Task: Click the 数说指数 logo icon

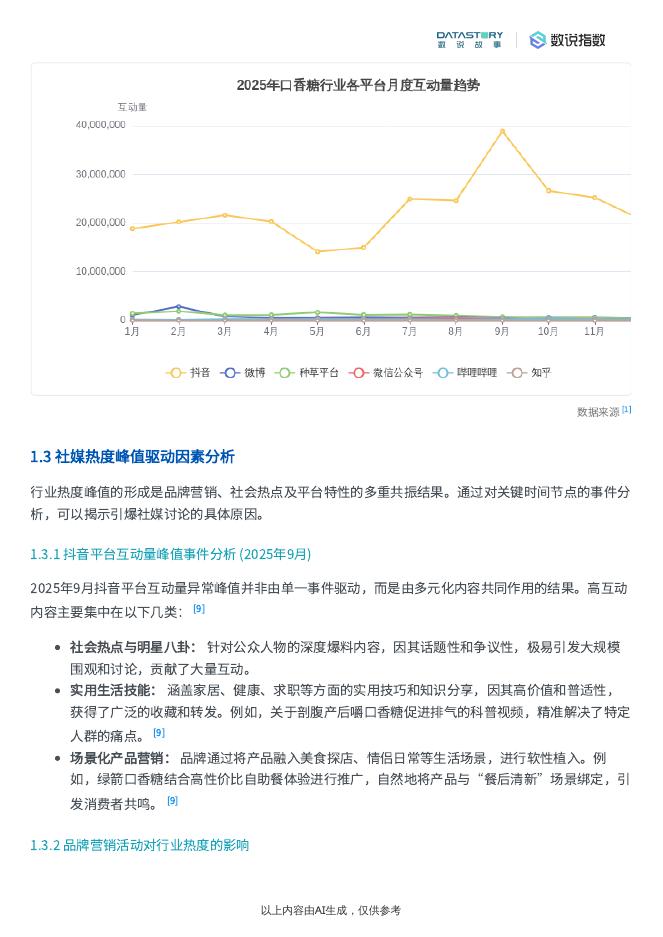Action: [x=537, y=40]
